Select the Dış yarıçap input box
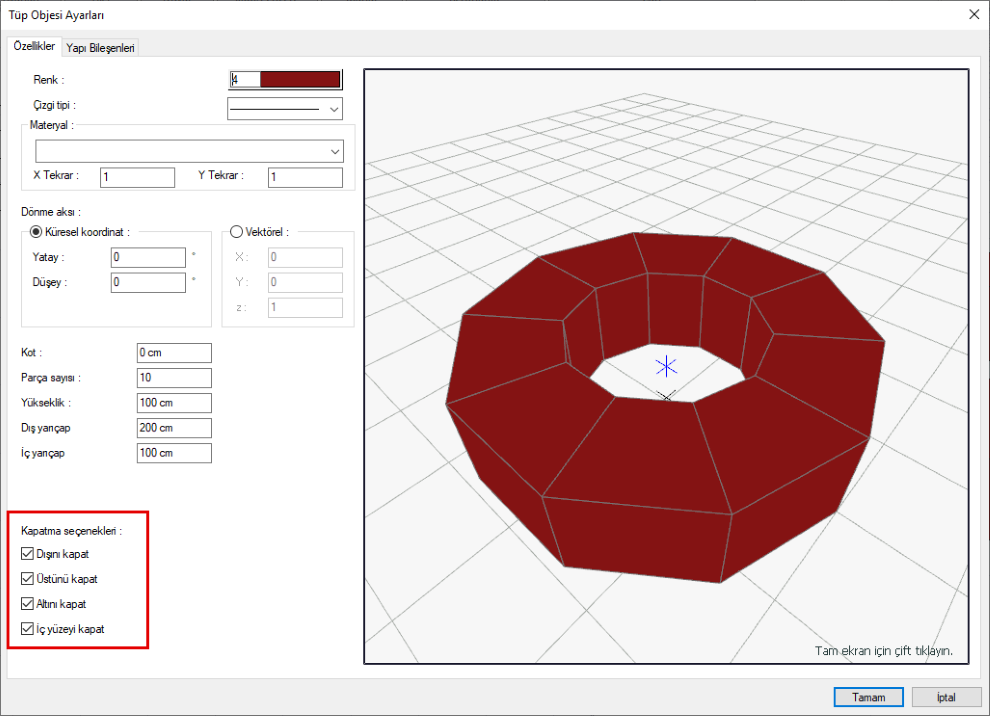This screenshot has width=990, height=716. [x=174, y=428]
